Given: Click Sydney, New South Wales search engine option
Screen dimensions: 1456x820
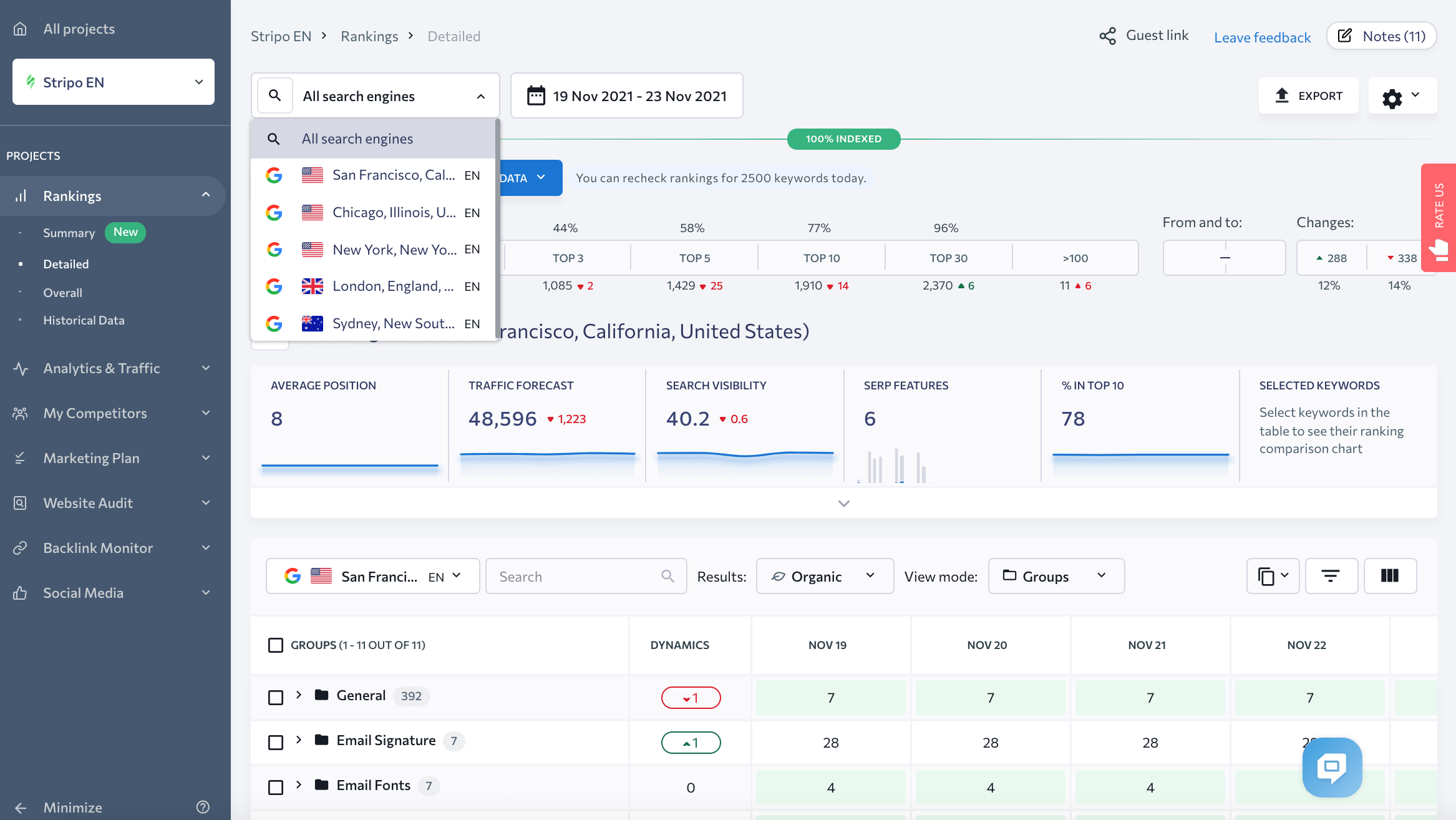Looking at the screenshot, I should point(375,322).
